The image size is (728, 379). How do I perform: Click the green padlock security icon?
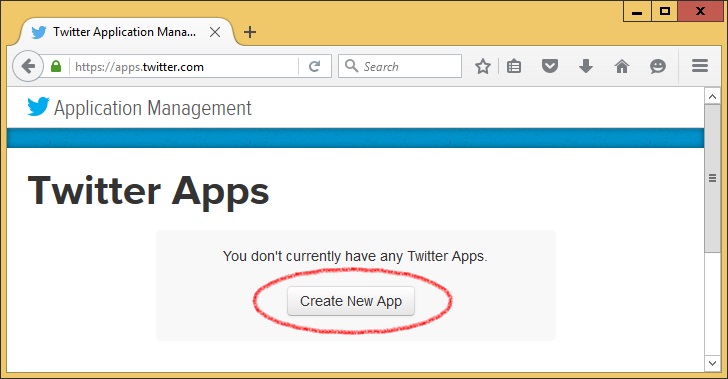coord(56,66)
